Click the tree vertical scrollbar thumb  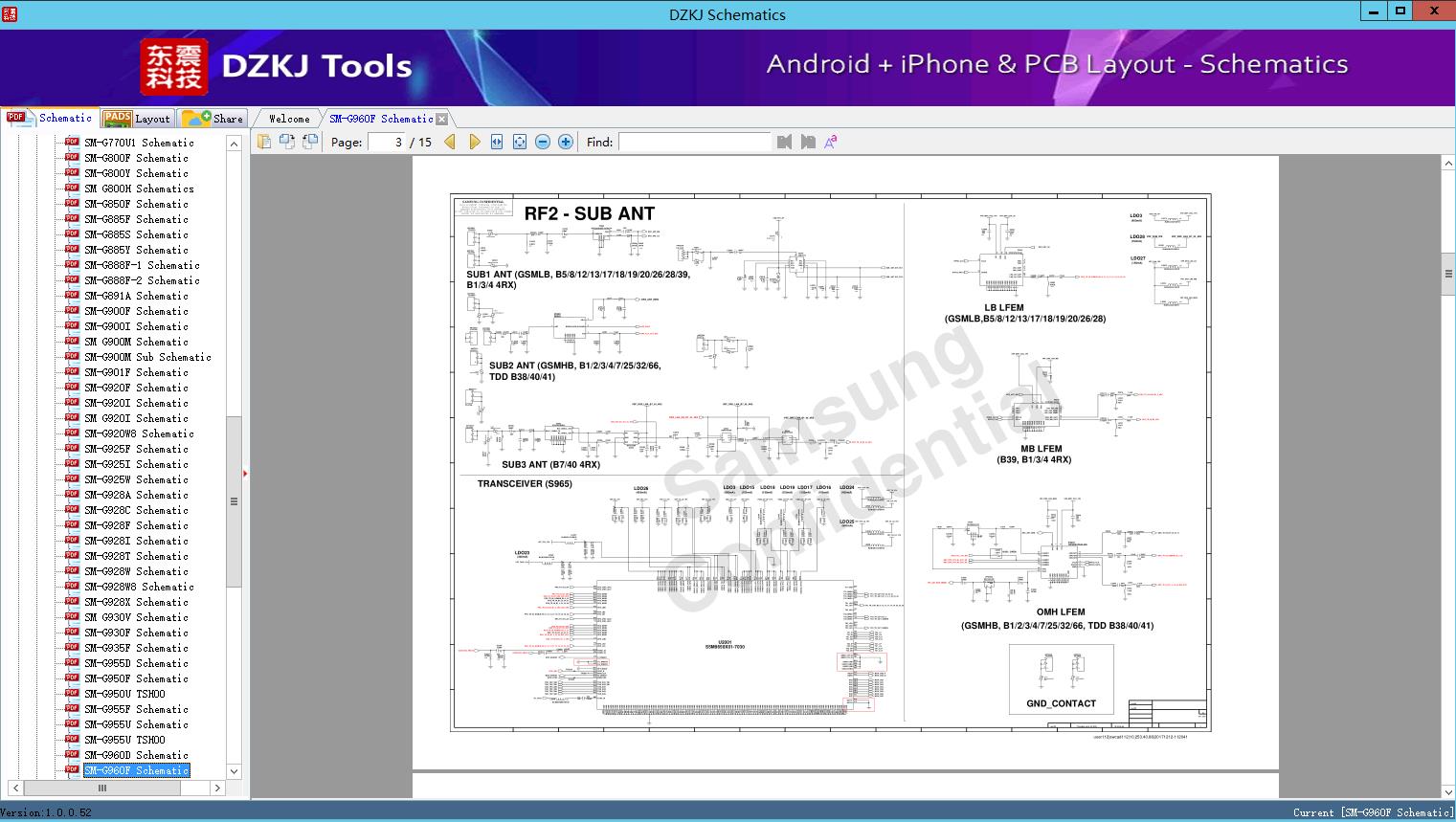(x=234, y=500)
